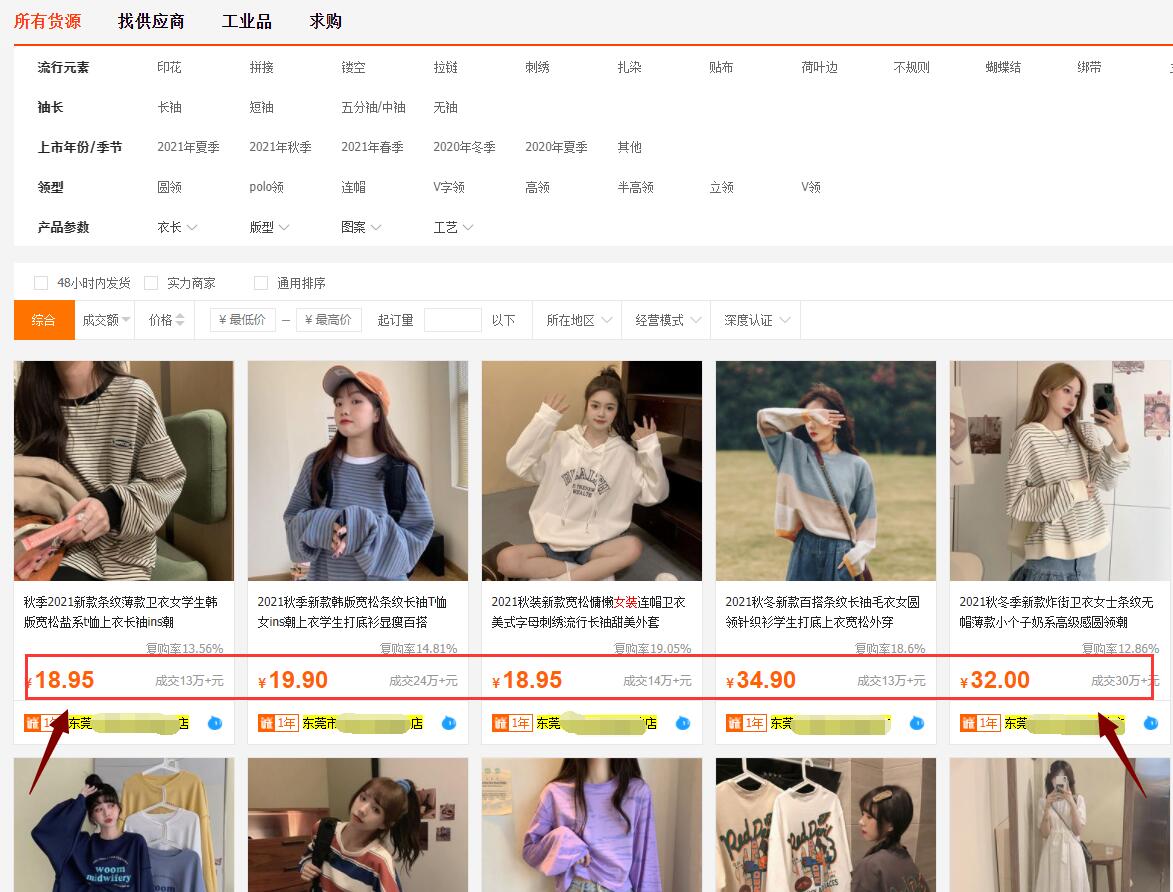Viewport: 1173px width, 892px height.
Task: Check the 实力商家 checkbox
Action: coord(151,283)
